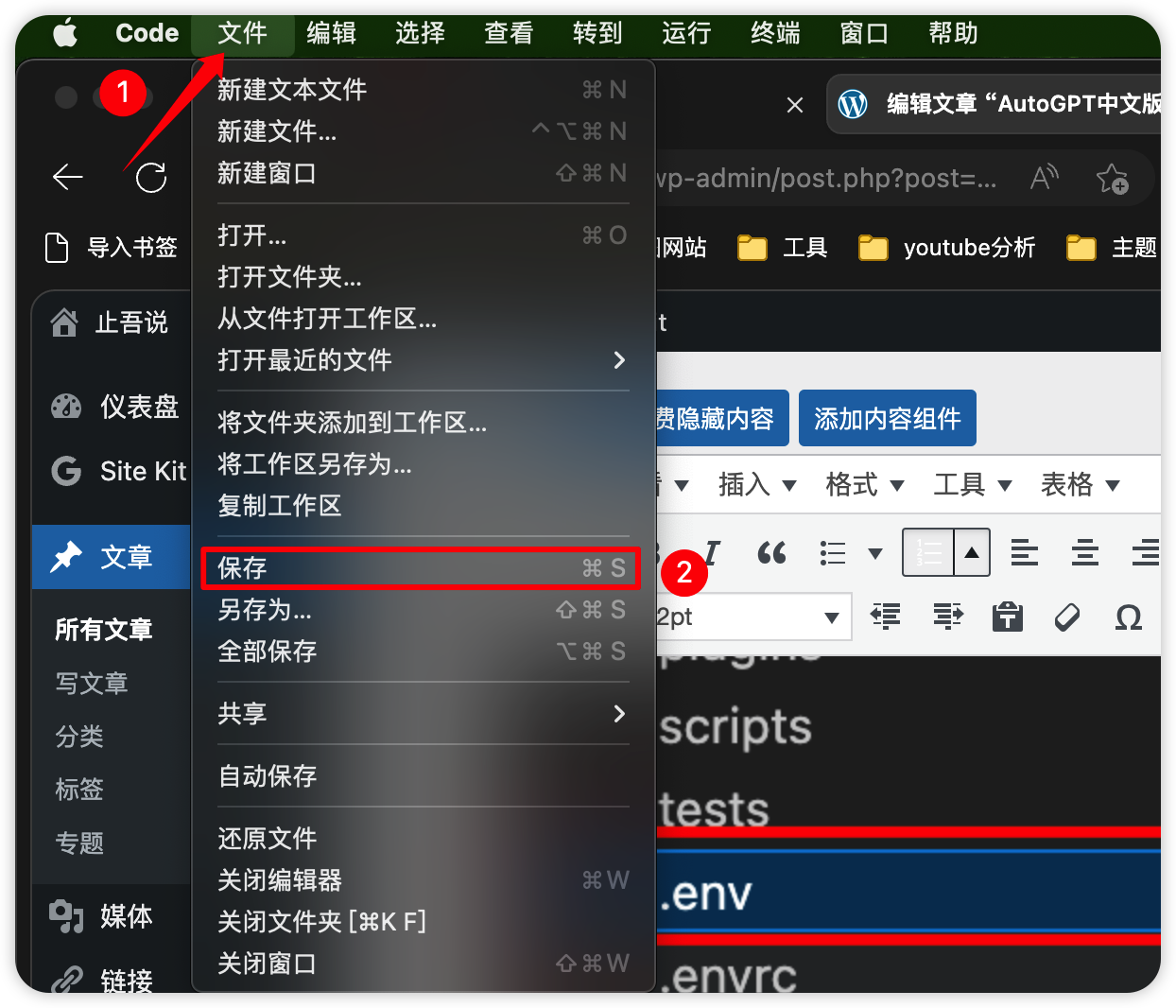Open the 终端 menu in menu bar
This screenshot has height=1008, width=1176.
[x=775, y=33]
